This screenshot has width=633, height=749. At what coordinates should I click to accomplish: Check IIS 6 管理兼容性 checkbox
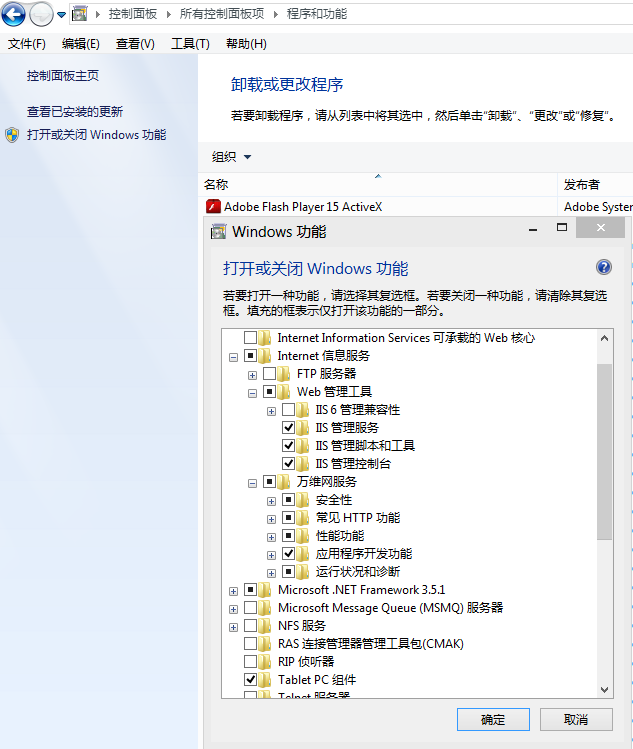[288, 409]
